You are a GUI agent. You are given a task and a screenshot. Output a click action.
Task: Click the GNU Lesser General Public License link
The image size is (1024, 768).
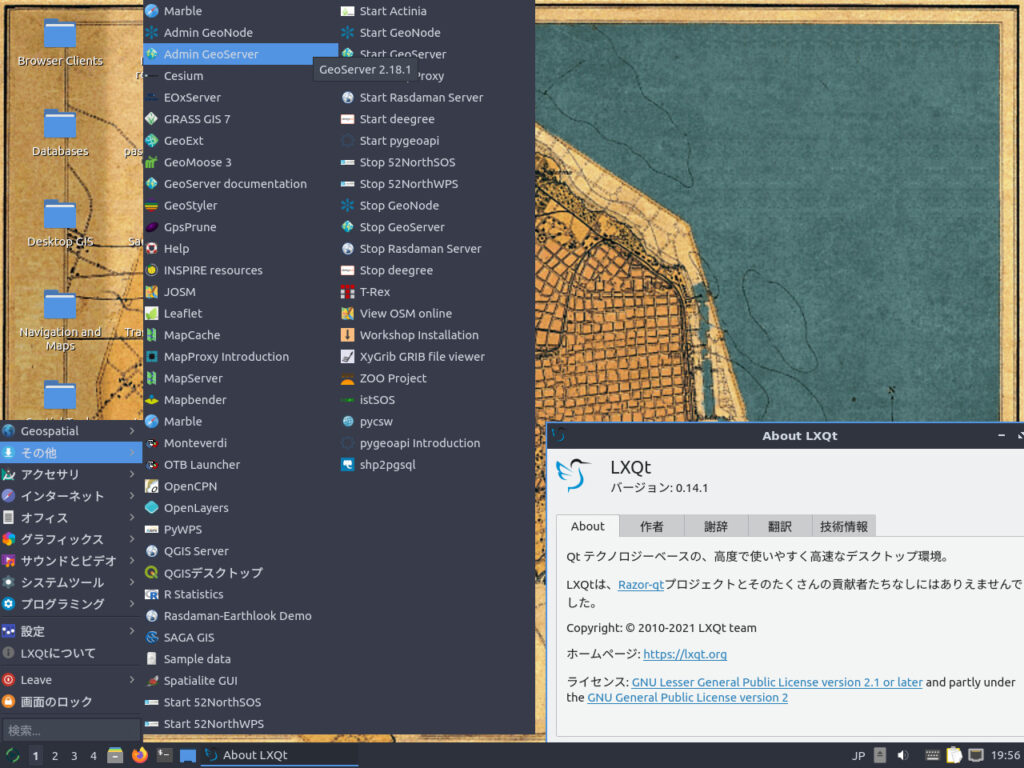(775, 682)
